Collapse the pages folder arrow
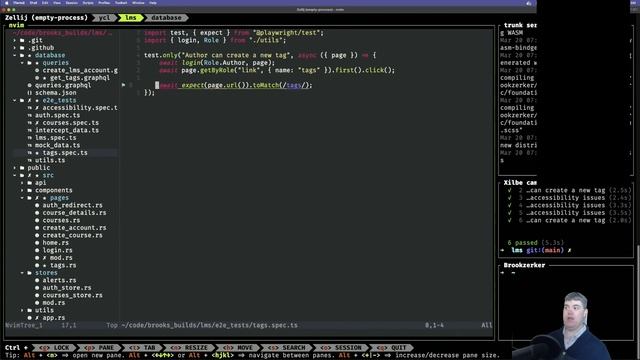 (22, 198)
